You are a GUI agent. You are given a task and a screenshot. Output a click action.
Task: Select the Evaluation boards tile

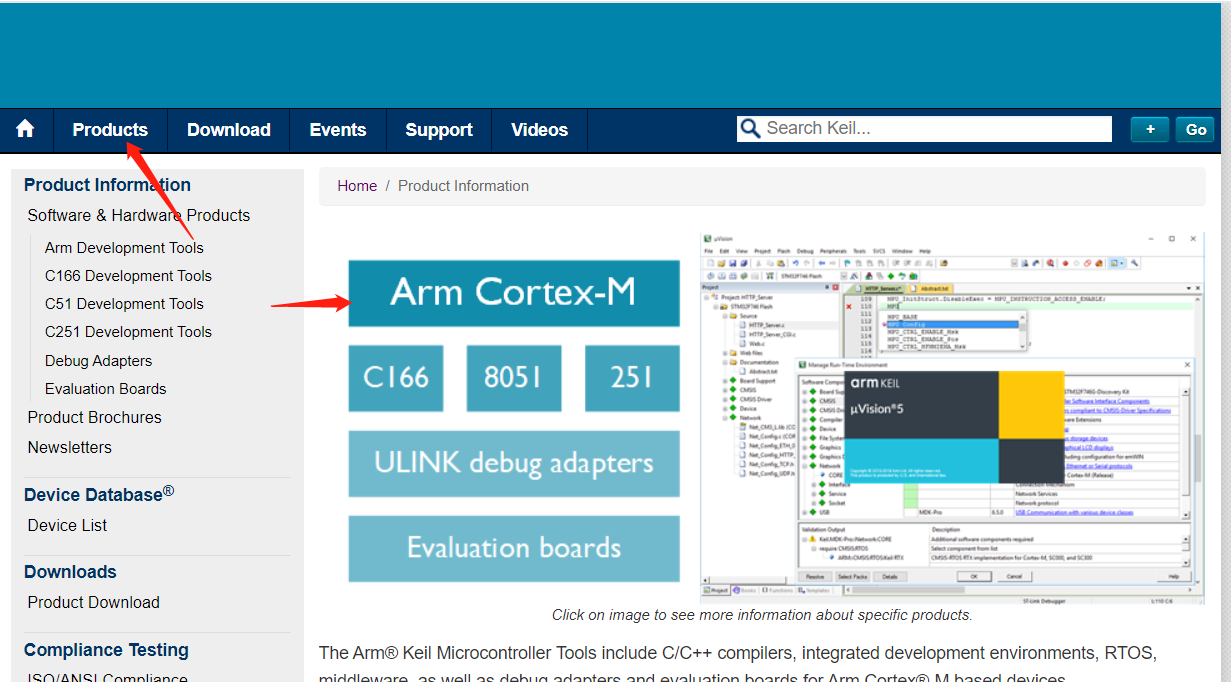[514, 549]
